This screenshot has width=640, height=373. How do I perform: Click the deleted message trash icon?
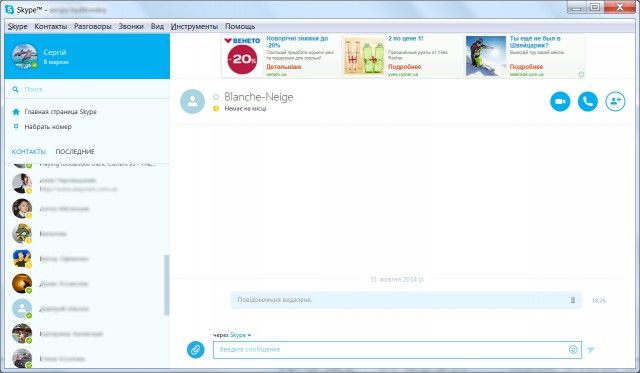(573, 300)
